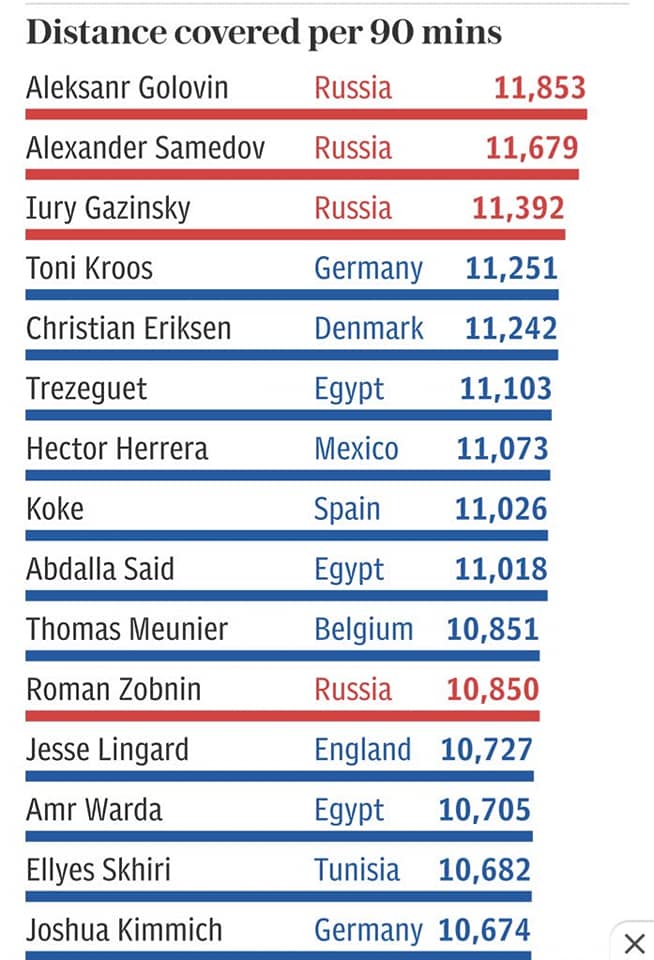Click the Germany label beside Toni Kroos
Screen dimensions: 654x960
click(x=369, y=269)
